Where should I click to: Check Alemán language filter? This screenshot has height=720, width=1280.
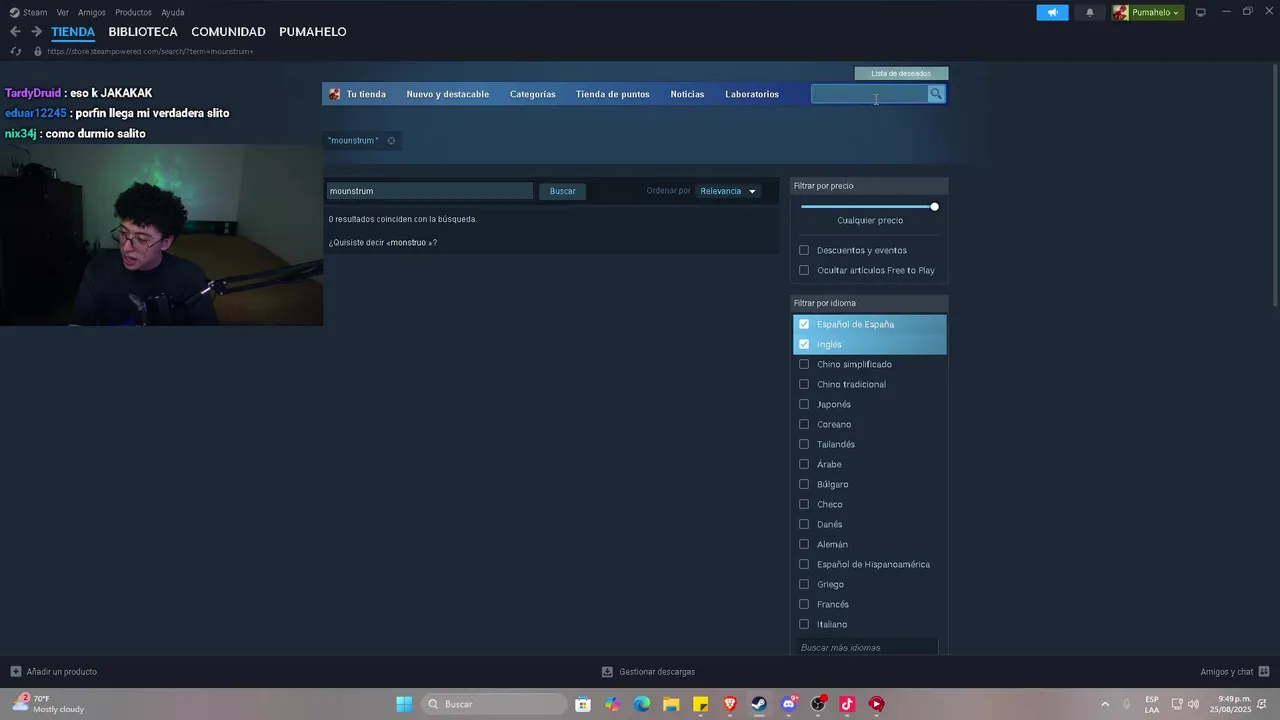click(804, 544)
